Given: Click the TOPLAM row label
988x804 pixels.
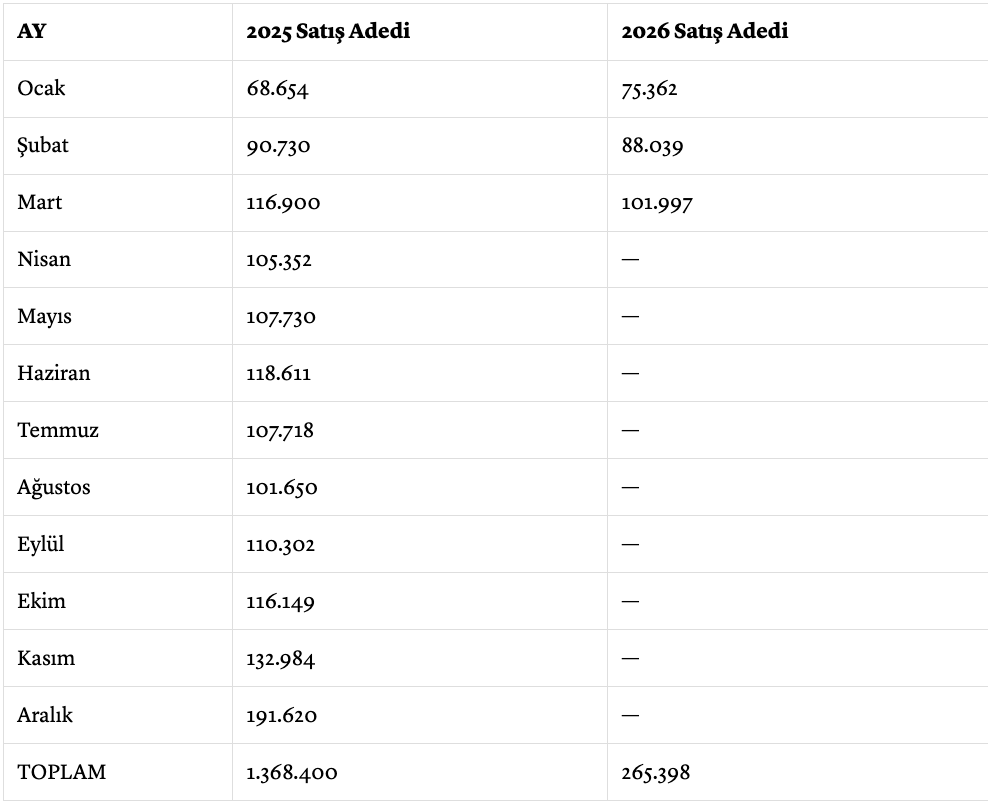Looking at the screenshot, I should (x=61, y=773).
